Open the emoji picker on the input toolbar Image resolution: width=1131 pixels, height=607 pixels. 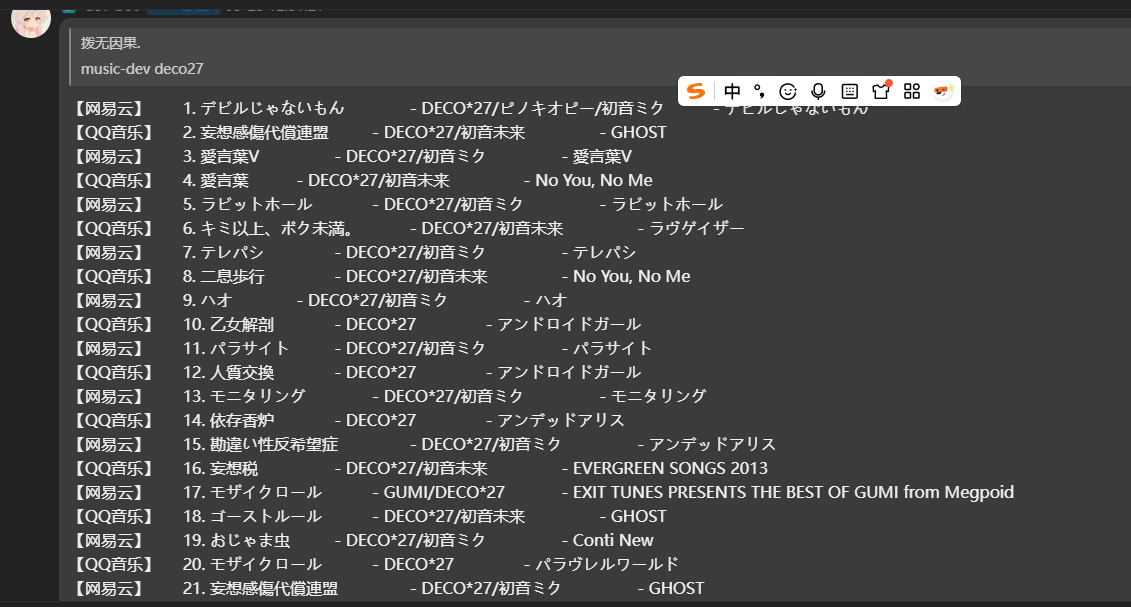pyautogui.click(x=790, y=91)
